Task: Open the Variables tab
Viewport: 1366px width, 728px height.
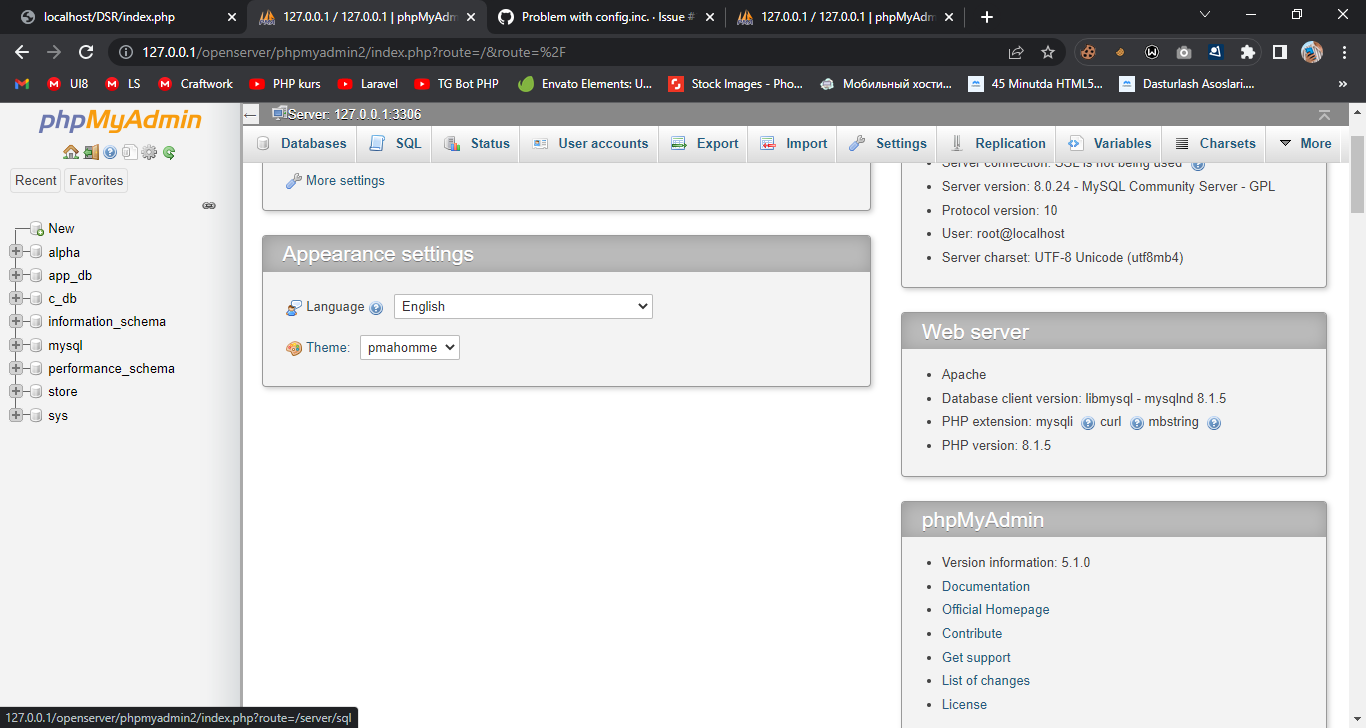Action: (x=1110, y=143)
